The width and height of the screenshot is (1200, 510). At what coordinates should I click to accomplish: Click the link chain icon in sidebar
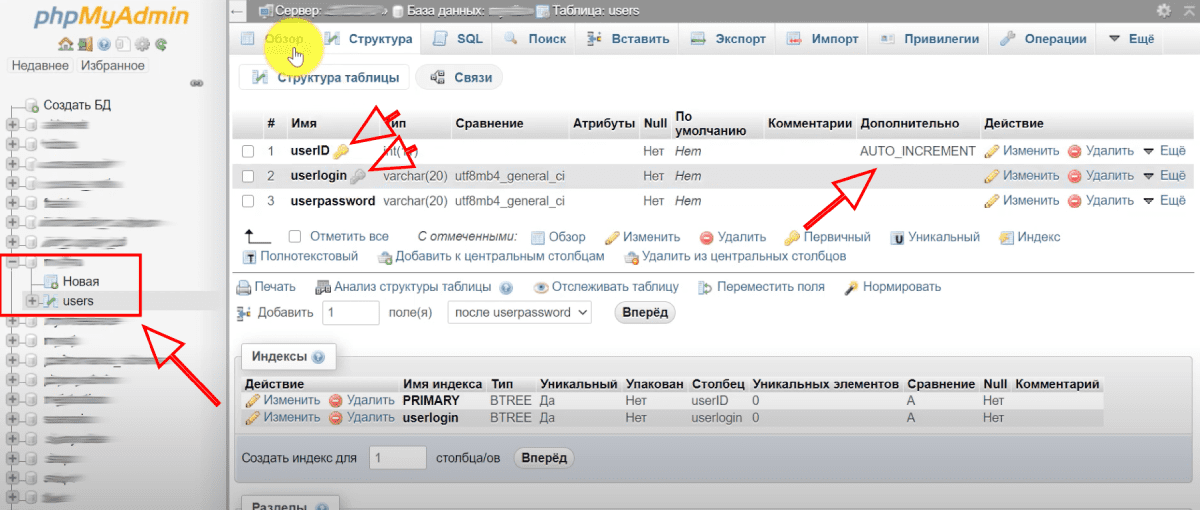(196, 82)
